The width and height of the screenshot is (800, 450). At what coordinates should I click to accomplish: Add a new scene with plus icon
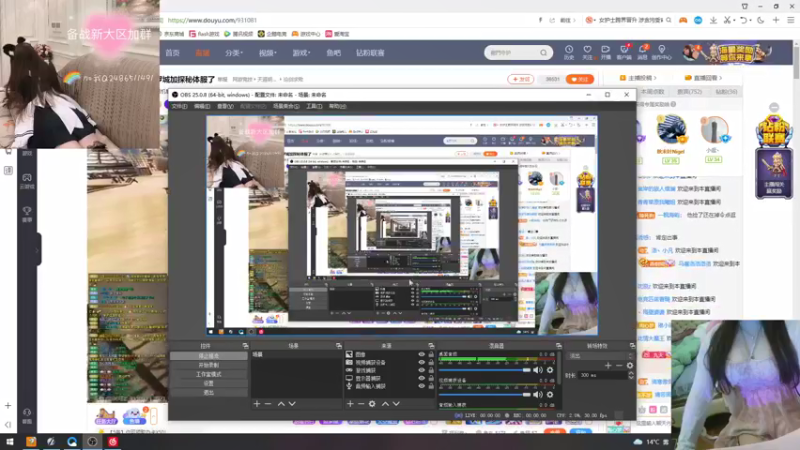[x=257, y=404]
